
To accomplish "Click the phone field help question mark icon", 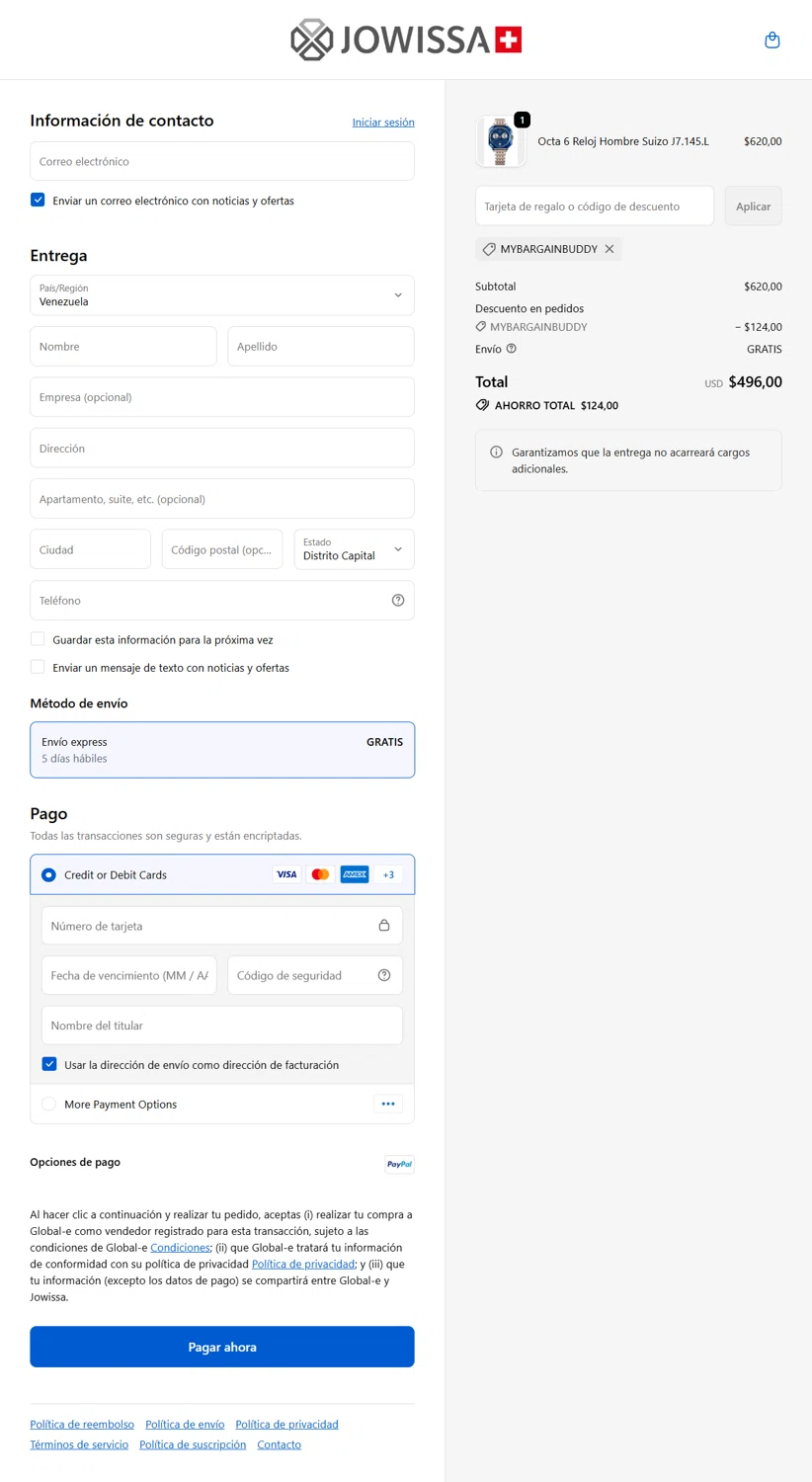I will (x=398, y=601).
